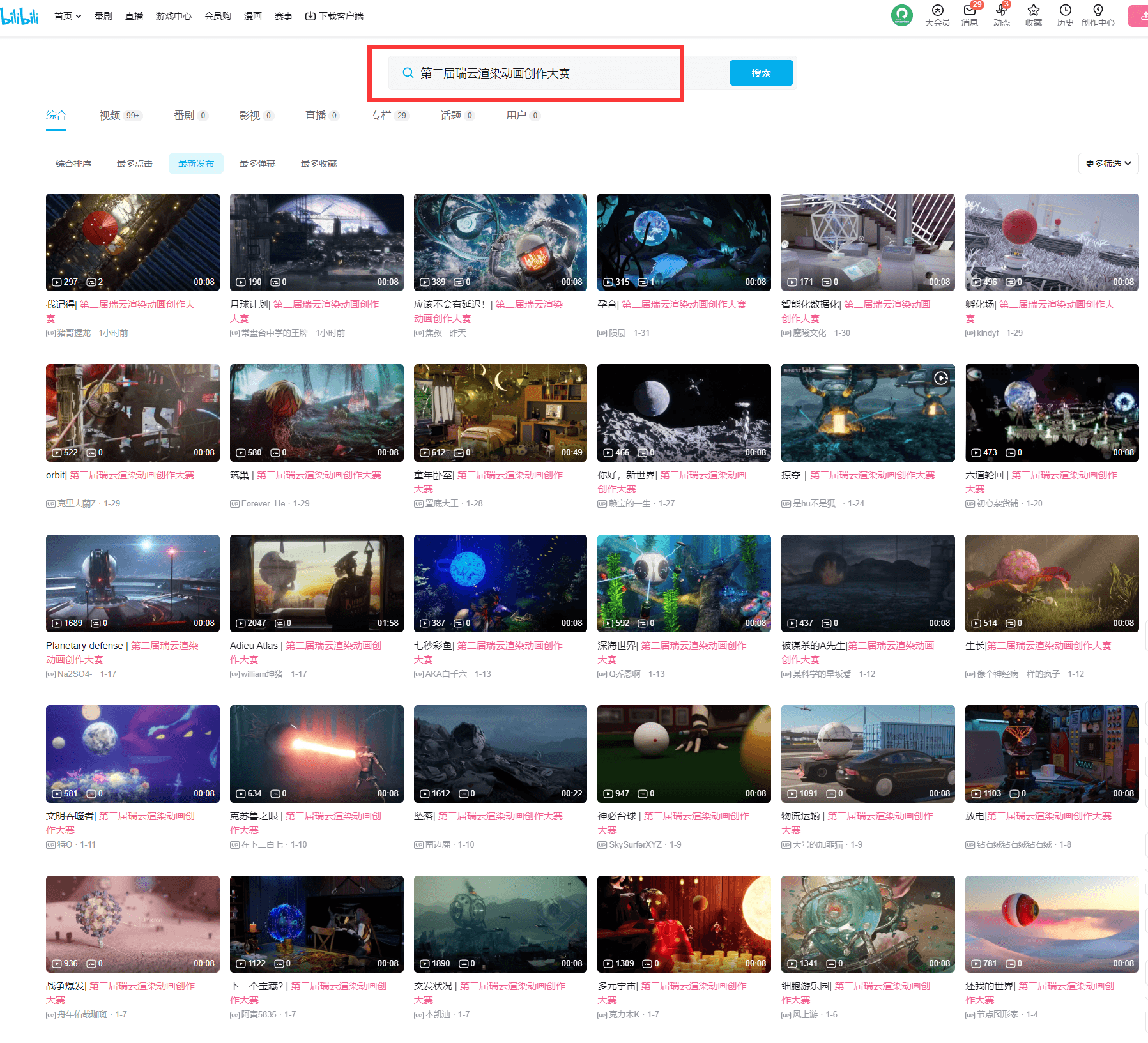This screenshot has height=1043, width=1148.
Task: Select 最多点击 sort option
Action: (x=135, y=164)
